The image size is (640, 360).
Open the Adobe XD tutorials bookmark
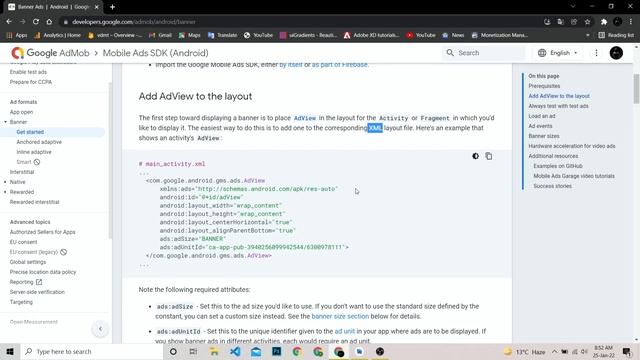(371, 35)
